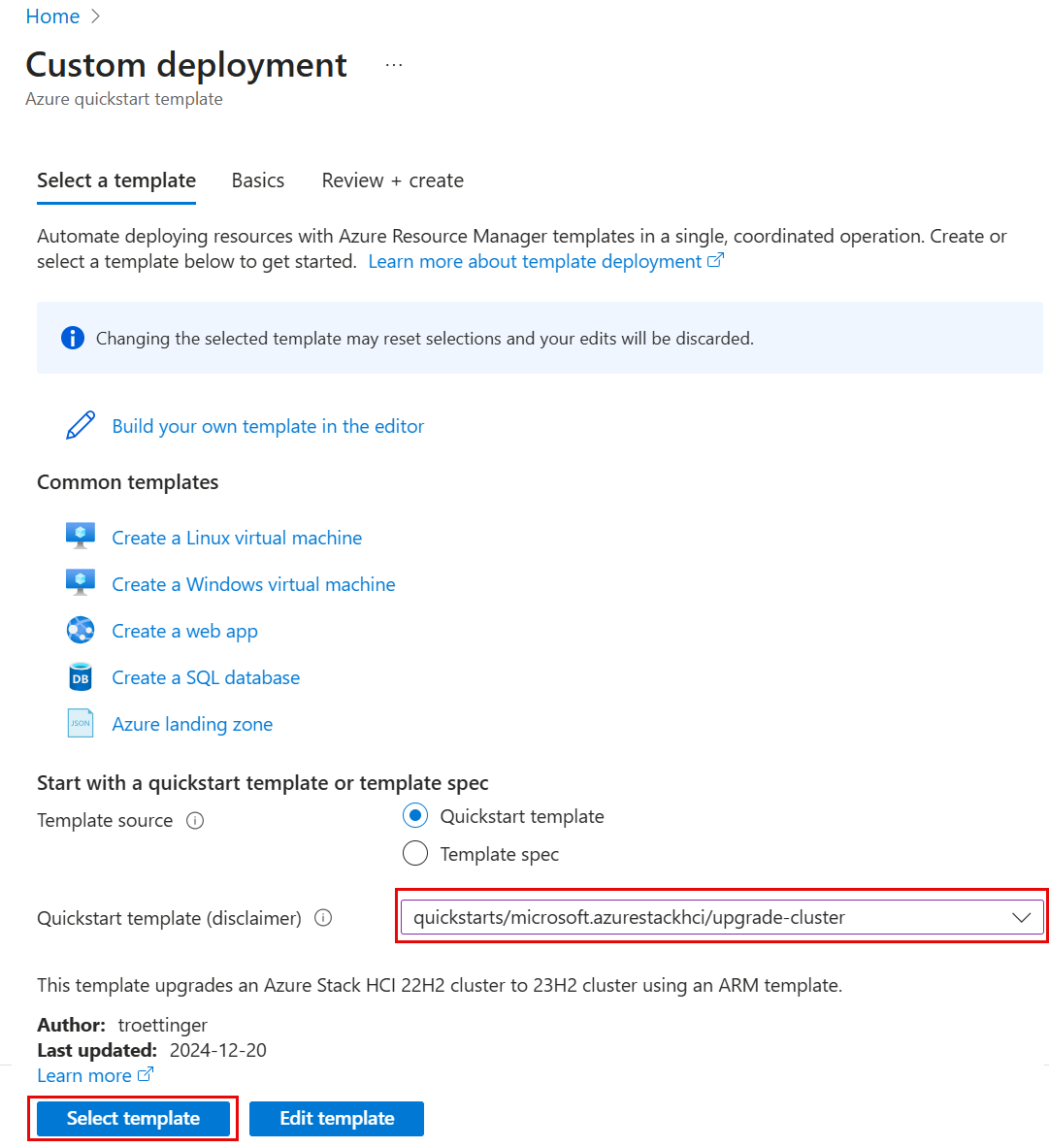Click the web app globe icon
The image size is (1049, 1148).
(x=81, y=631)
